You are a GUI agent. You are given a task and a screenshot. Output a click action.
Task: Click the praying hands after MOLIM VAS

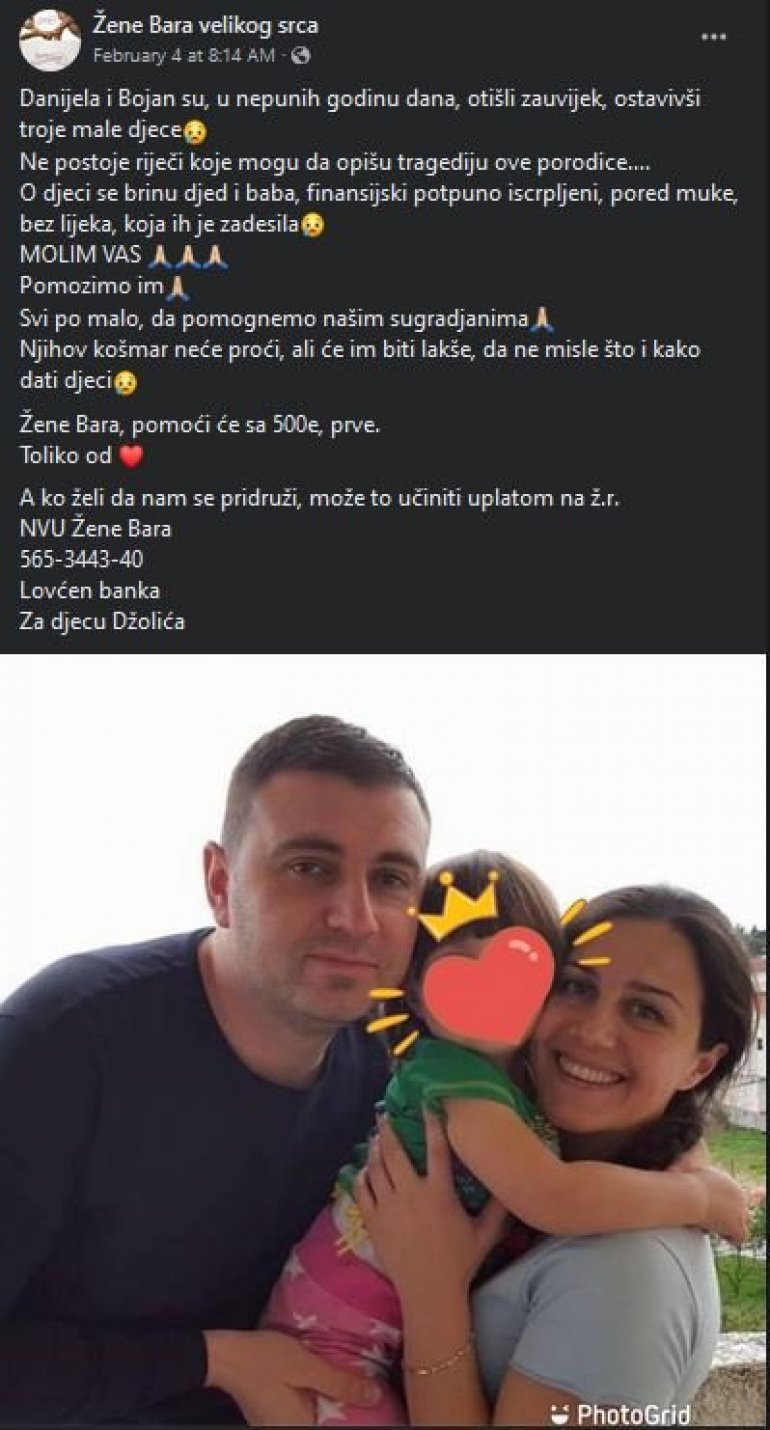tap(188, 256)
